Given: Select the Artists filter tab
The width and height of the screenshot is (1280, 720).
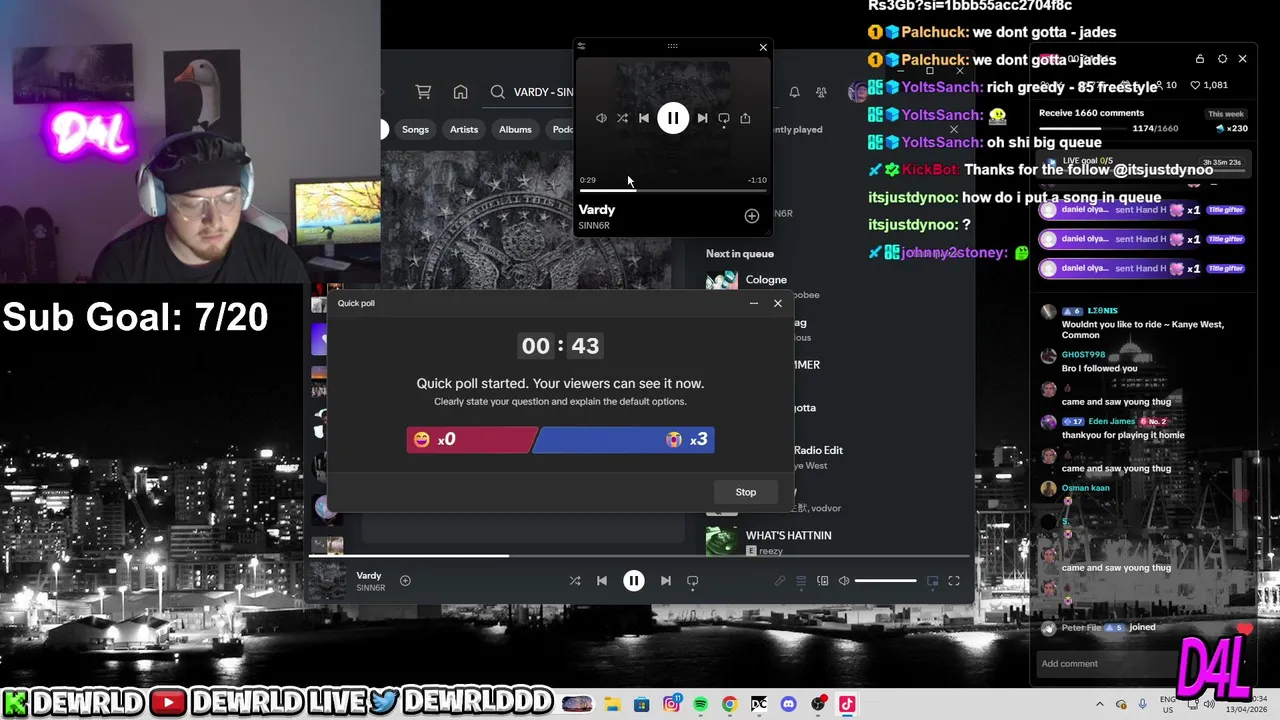Looking at the screenshot, I should pyautogui.click(x=464, y=129).
